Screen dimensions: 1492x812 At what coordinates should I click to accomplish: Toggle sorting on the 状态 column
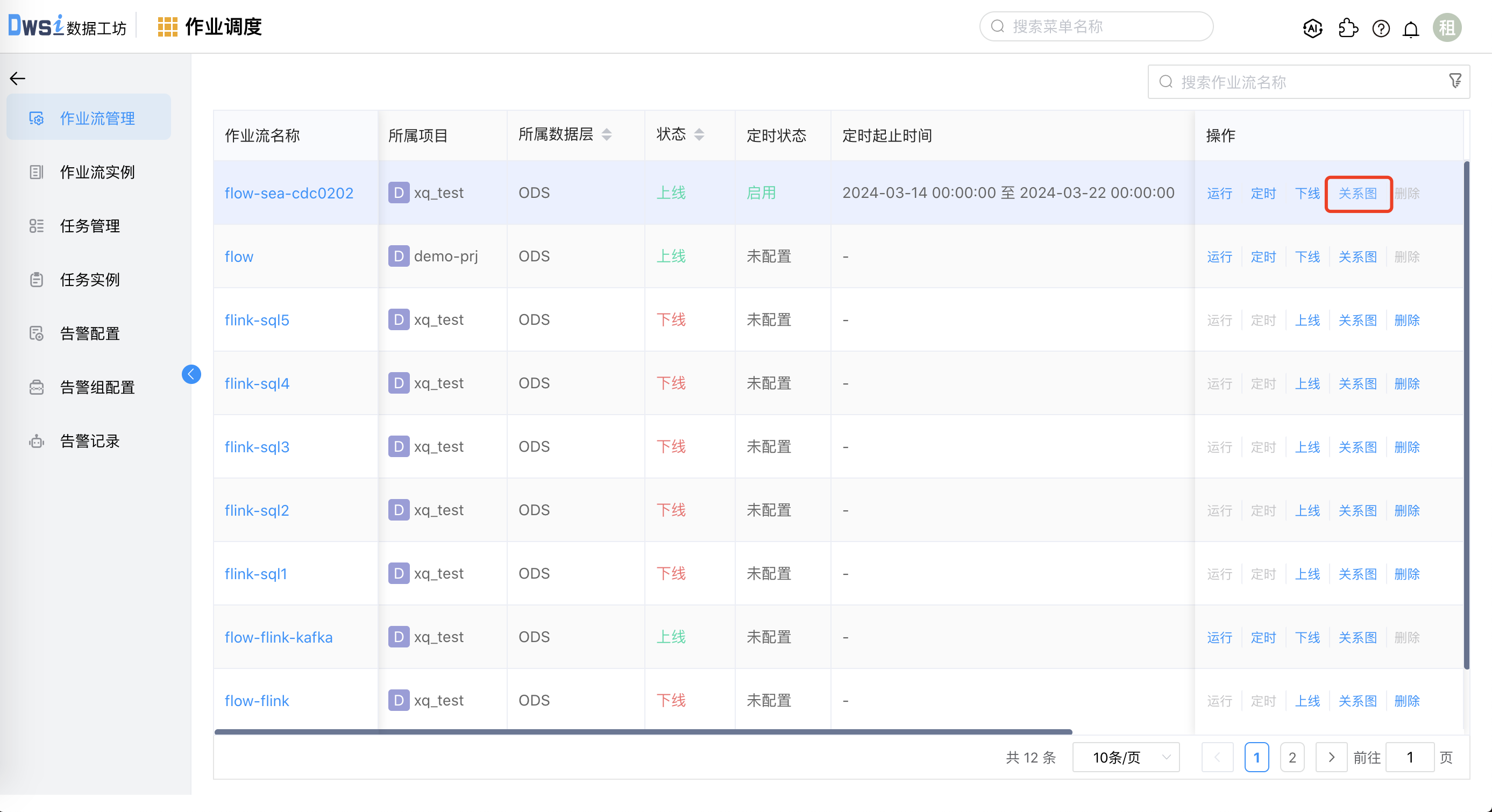(x=700, y=135)
